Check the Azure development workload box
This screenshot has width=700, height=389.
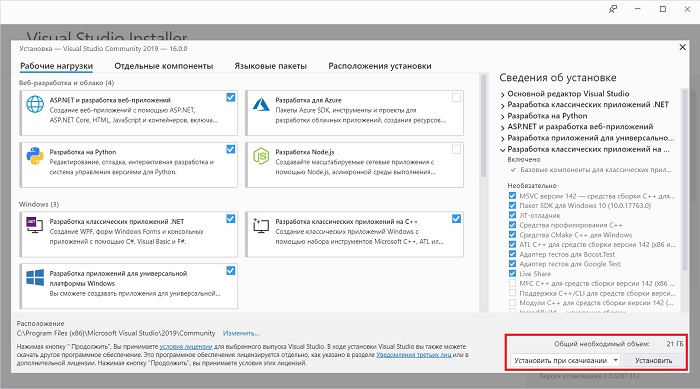tap(456, 97)
